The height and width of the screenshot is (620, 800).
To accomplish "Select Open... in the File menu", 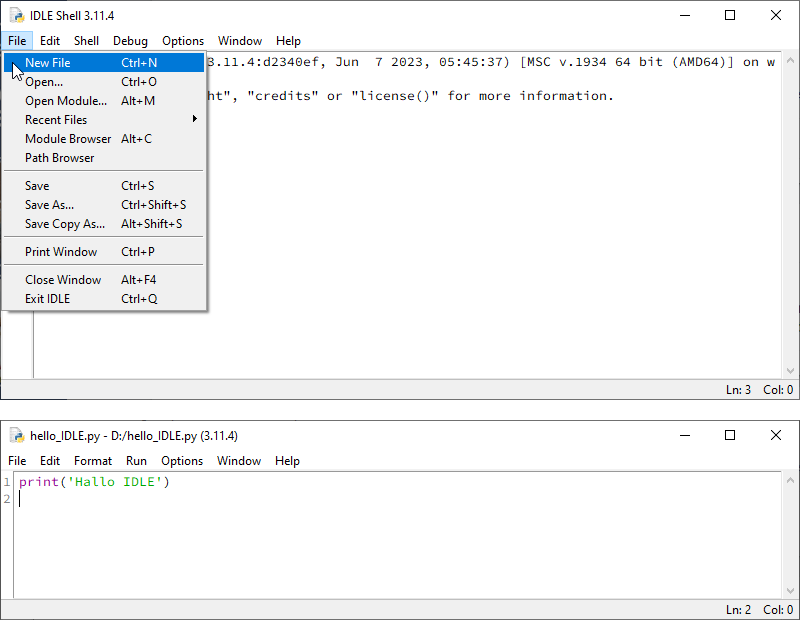I will tap(104, 82).
